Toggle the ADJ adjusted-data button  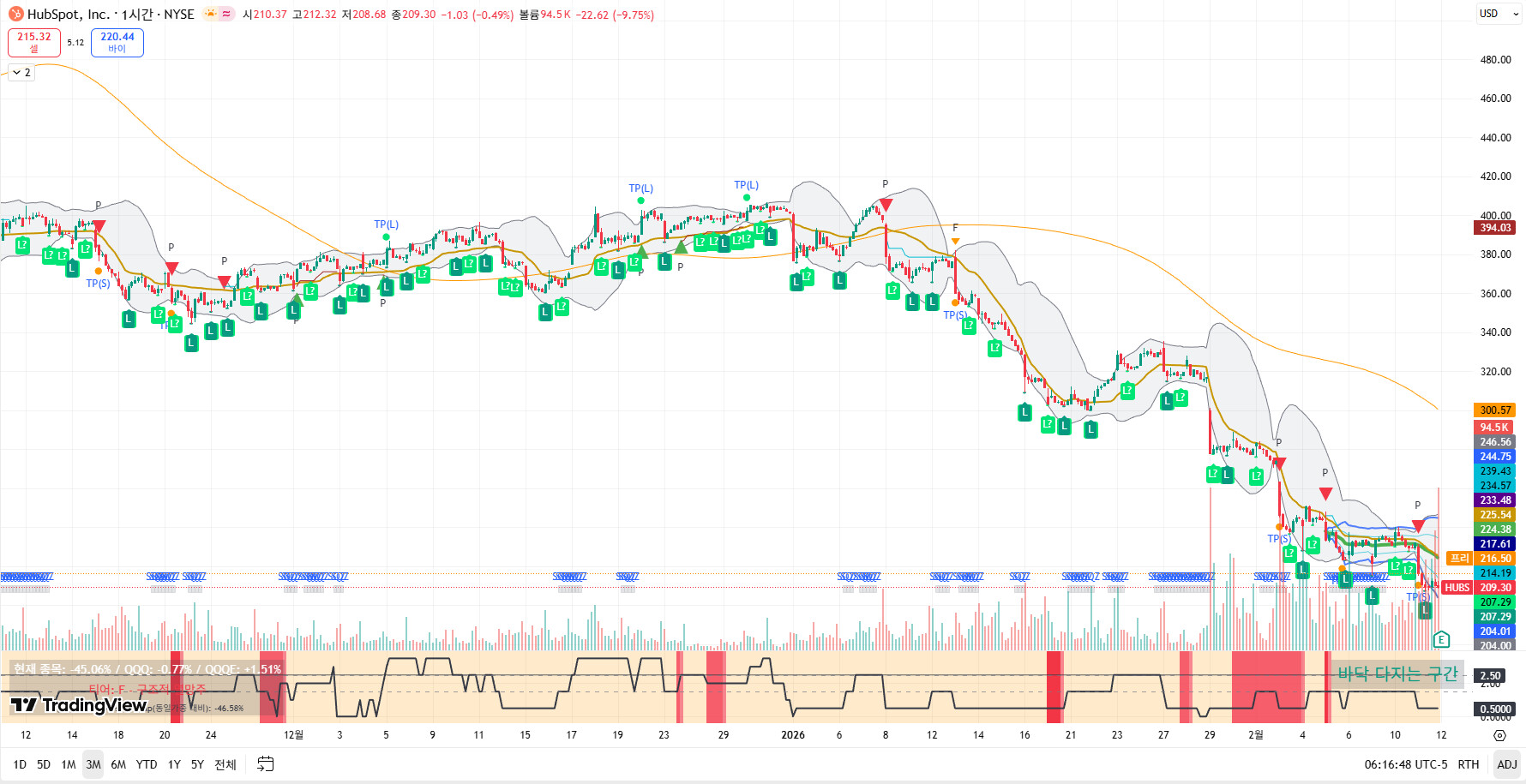pos(1507,764)
